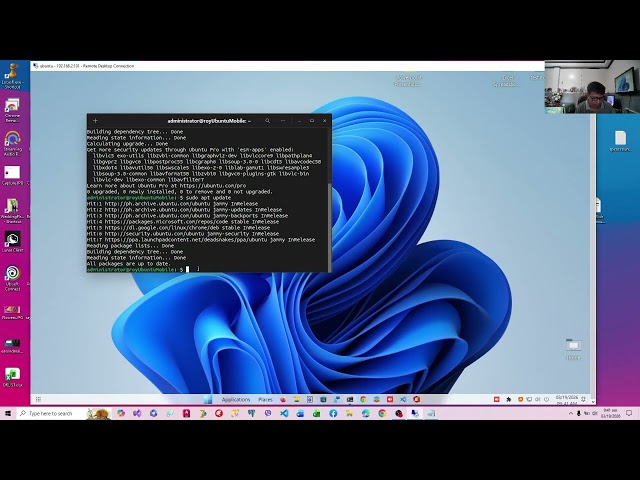
Task: Open Lucas Chess shortcut on Windows desktop
Action: 13,76
